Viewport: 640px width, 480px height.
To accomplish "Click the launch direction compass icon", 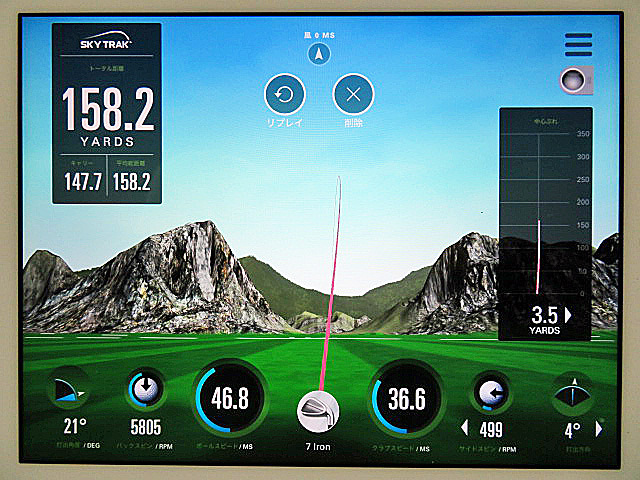I will [x=573, y=394].
